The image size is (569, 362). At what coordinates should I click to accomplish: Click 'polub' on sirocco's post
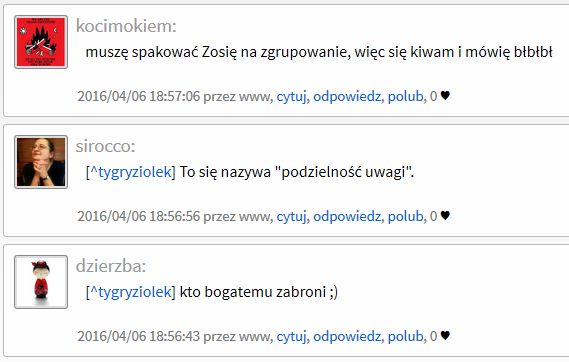click(x=406, y=217)
